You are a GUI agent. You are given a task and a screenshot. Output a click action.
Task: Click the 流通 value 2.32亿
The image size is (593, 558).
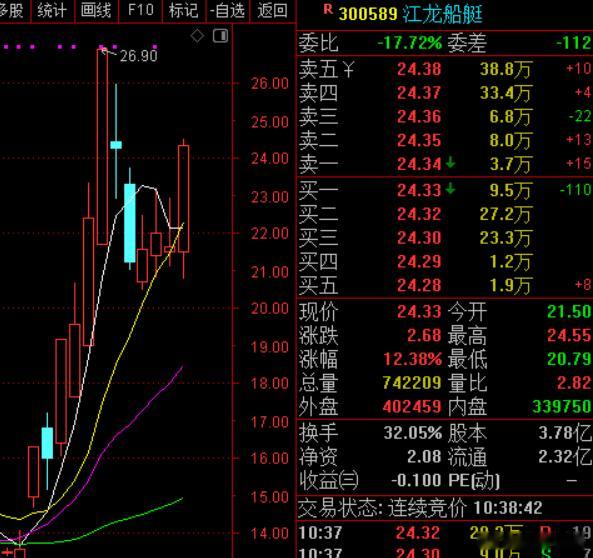tap(565, 457)
